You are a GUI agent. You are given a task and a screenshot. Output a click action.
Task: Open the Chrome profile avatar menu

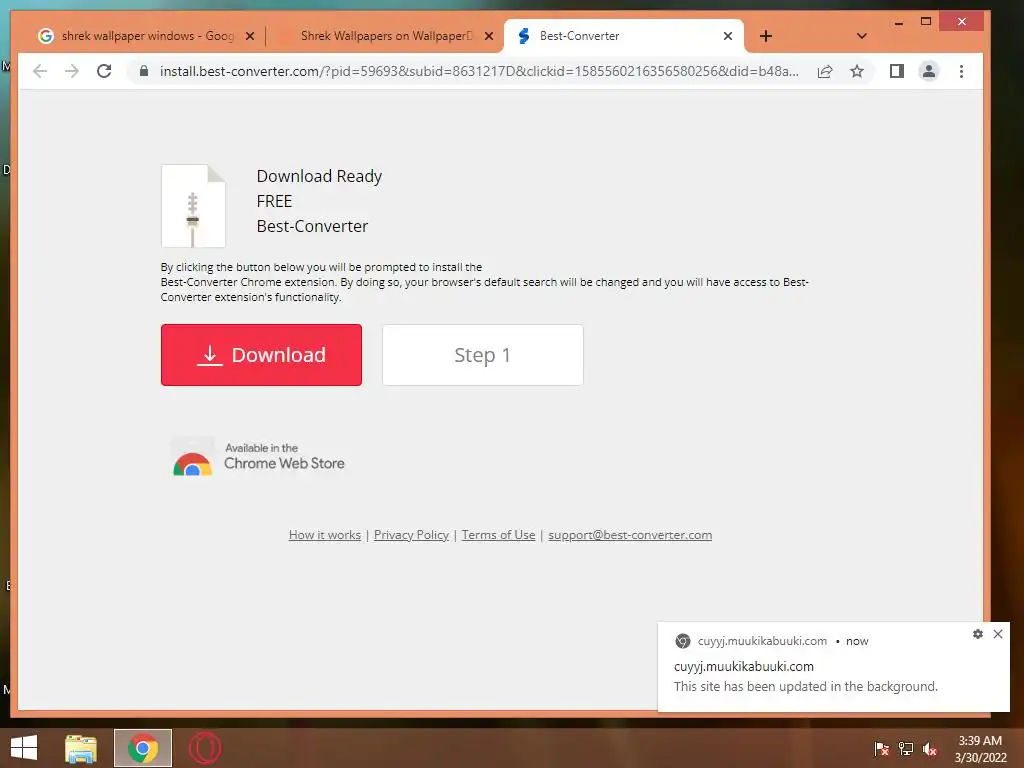[929, 71]
